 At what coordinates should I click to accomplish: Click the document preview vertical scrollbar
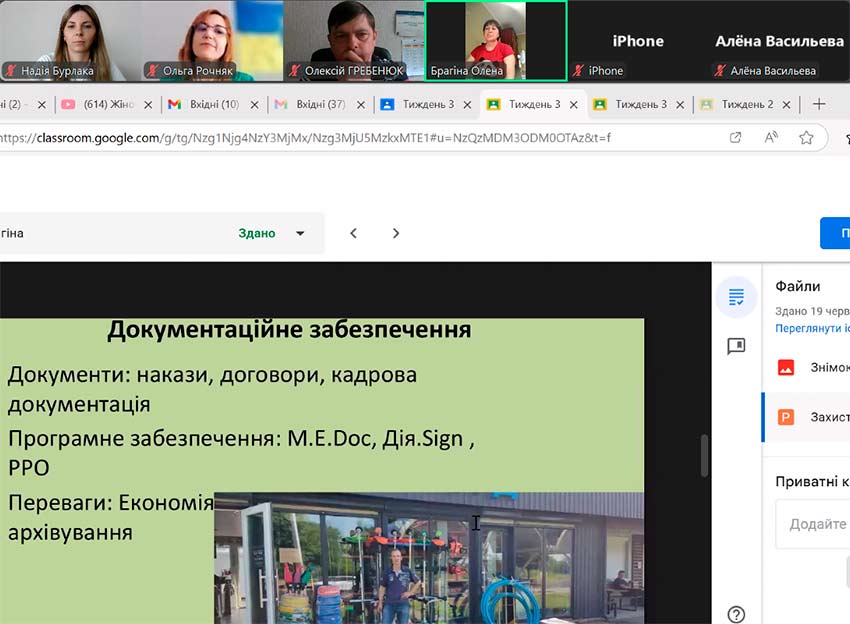704,455
